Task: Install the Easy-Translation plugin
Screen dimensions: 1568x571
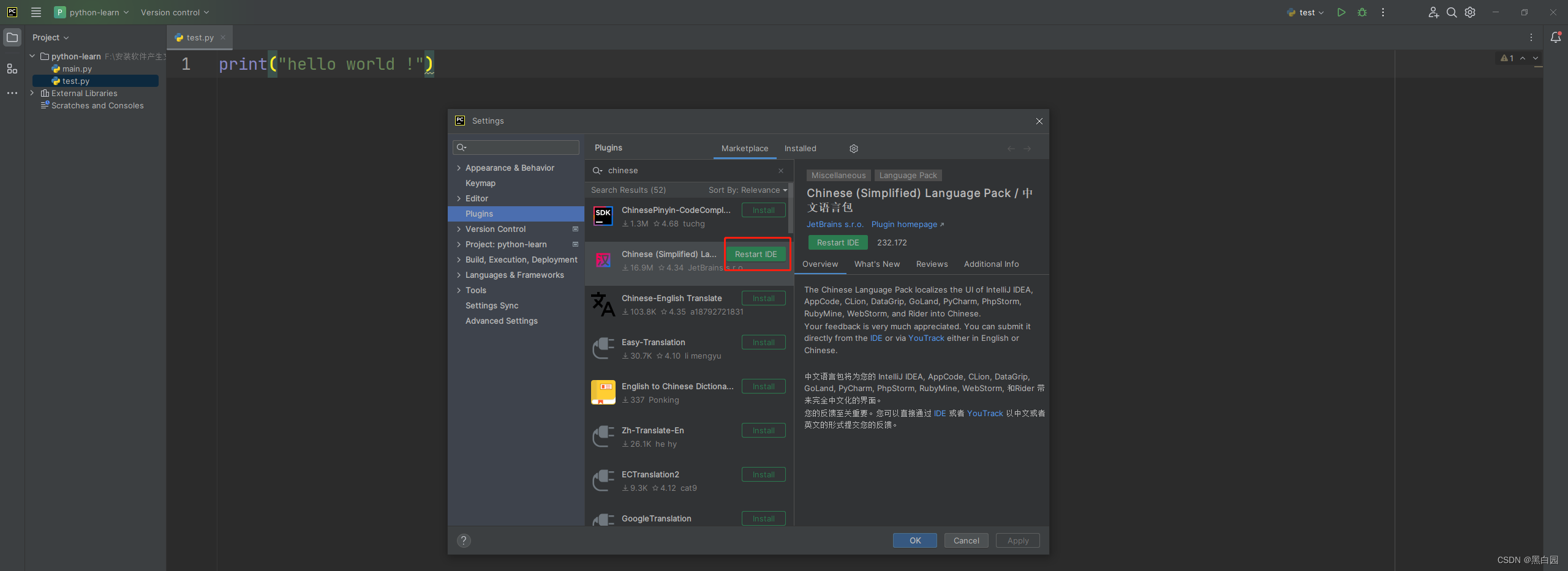Action: [763, 342]
